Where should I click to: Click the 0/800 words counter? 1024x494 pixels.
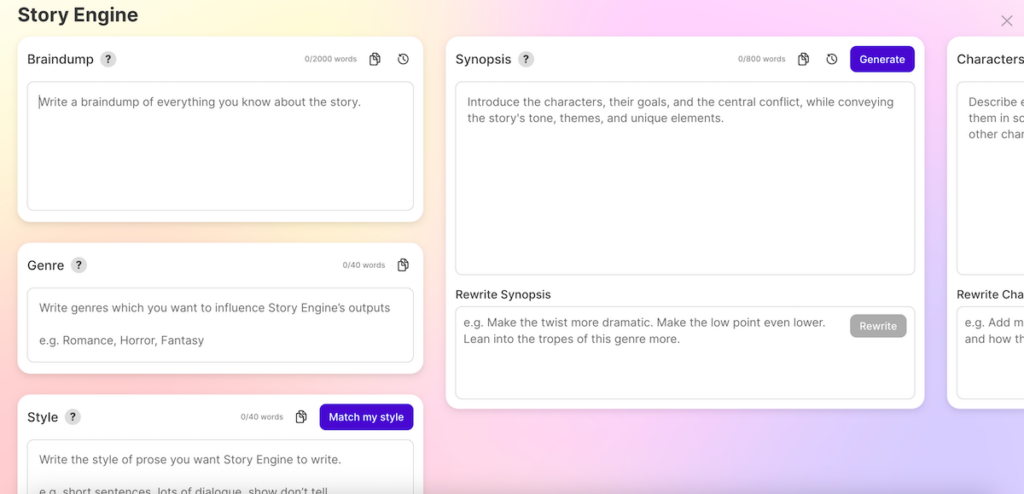pos(761,59)
